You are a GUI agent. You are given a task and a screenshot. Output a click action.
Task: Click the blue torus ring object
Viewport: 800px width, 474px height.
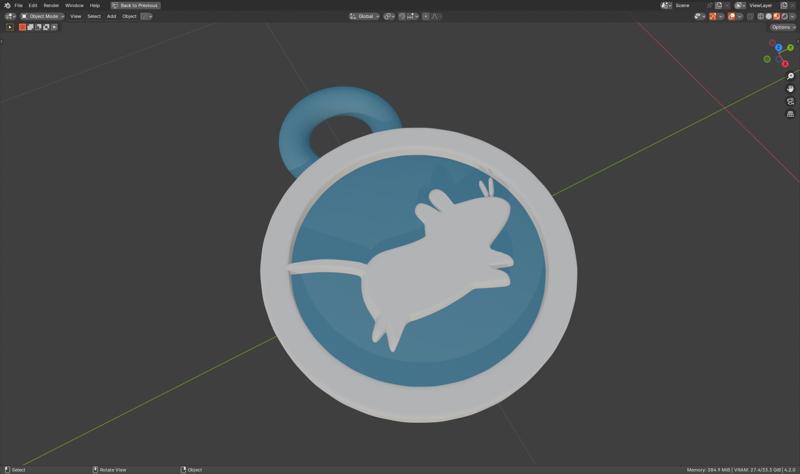(296, 138)
